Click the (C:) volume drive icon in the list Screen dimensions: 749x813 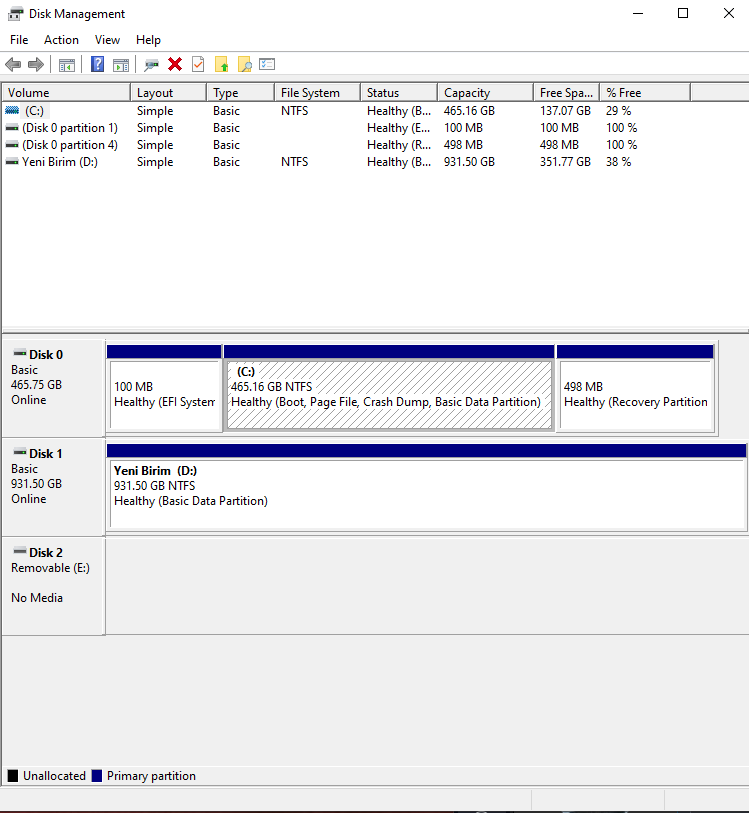(x=12, y=110)
